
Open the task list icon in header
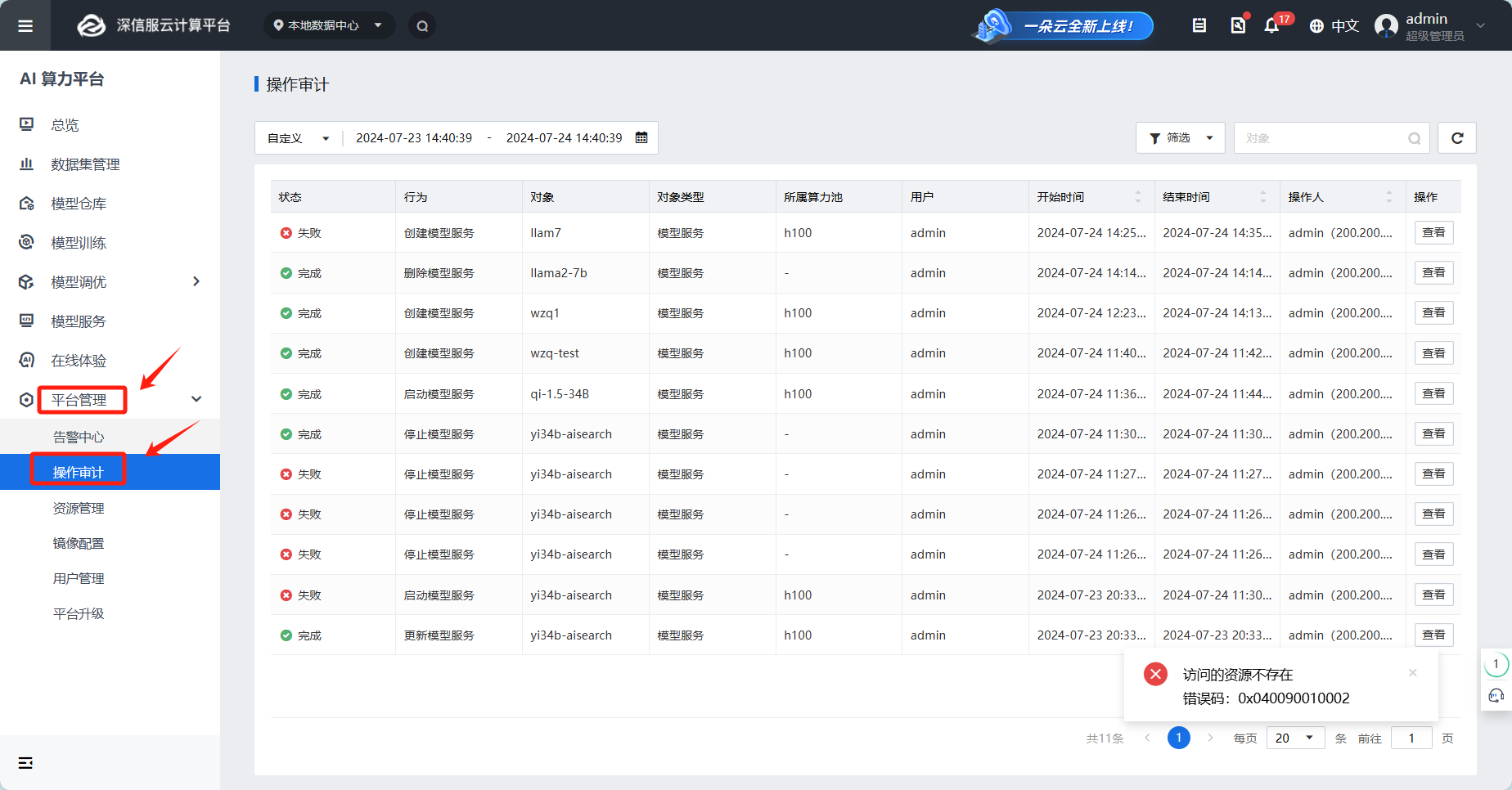[x=1199, y=25]
